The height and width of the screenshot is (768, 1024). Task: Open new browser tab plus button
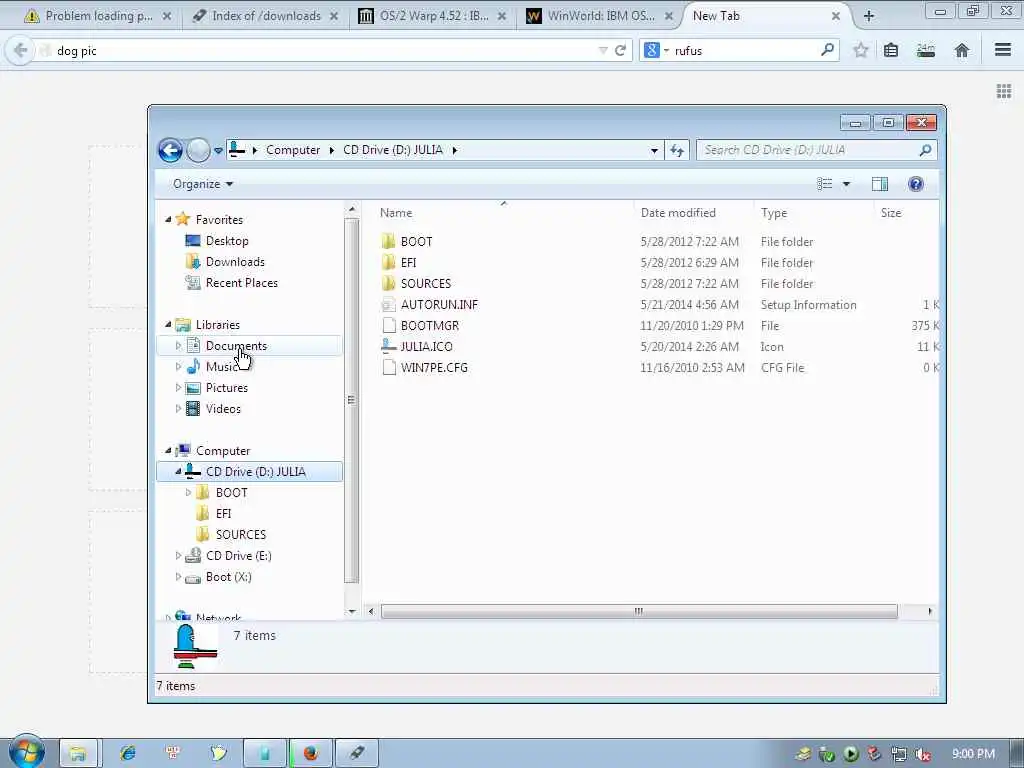869,16
